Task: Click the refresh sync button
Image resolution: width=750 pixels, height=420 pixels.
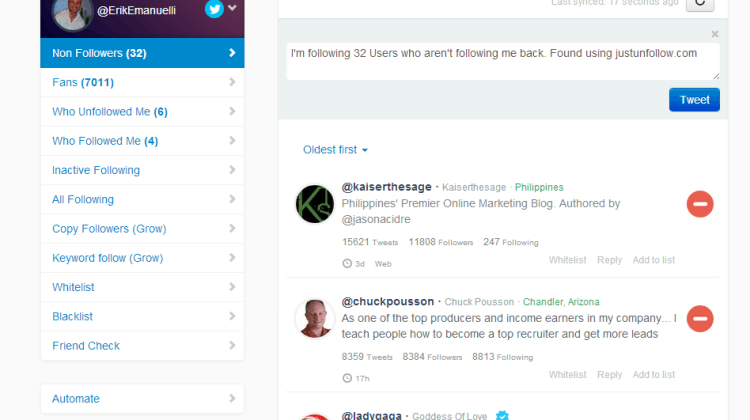Action: pos(700,4)
